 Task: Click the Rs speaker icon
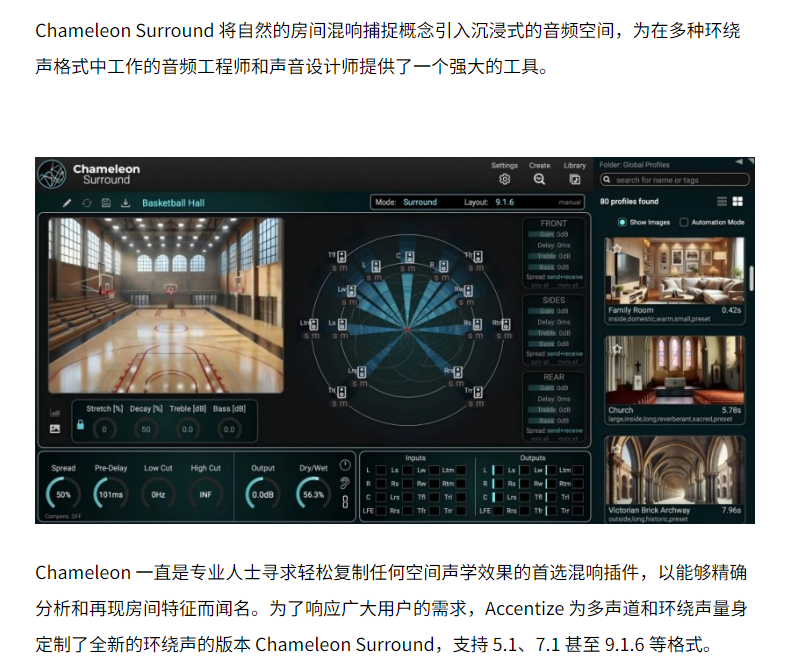[x=477, y=324]
